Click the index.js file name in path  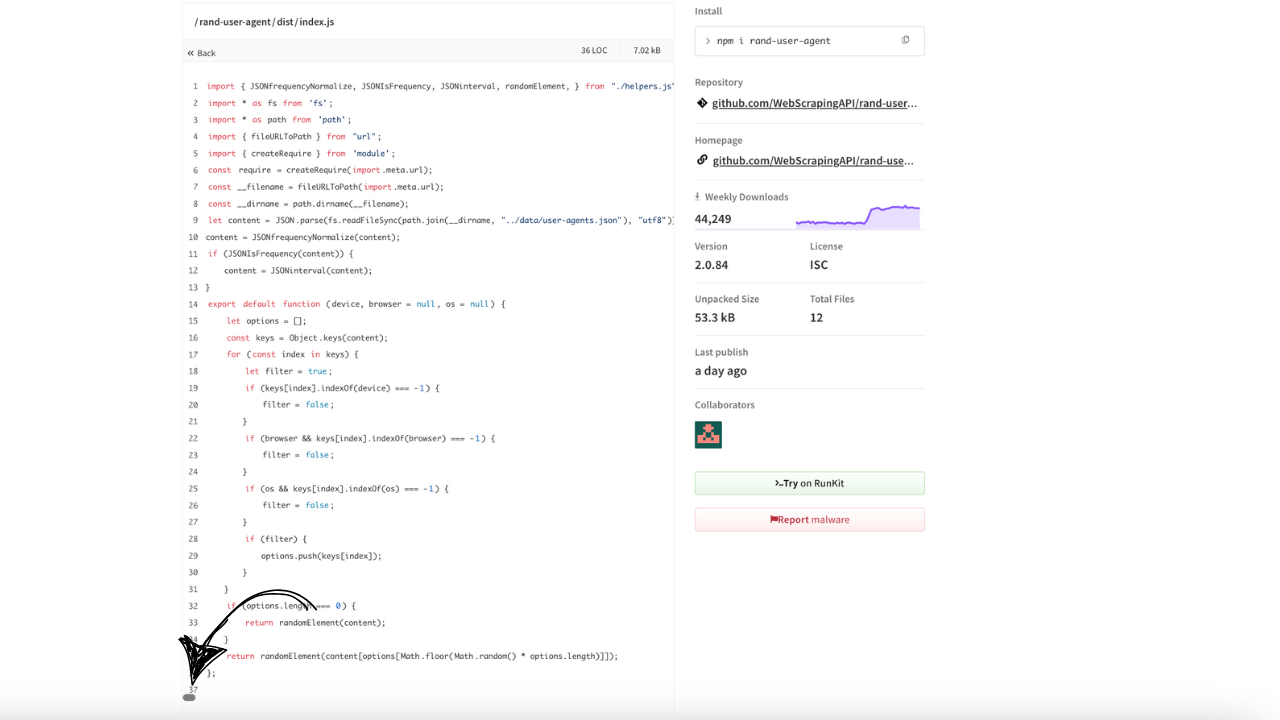click(316, 22)
